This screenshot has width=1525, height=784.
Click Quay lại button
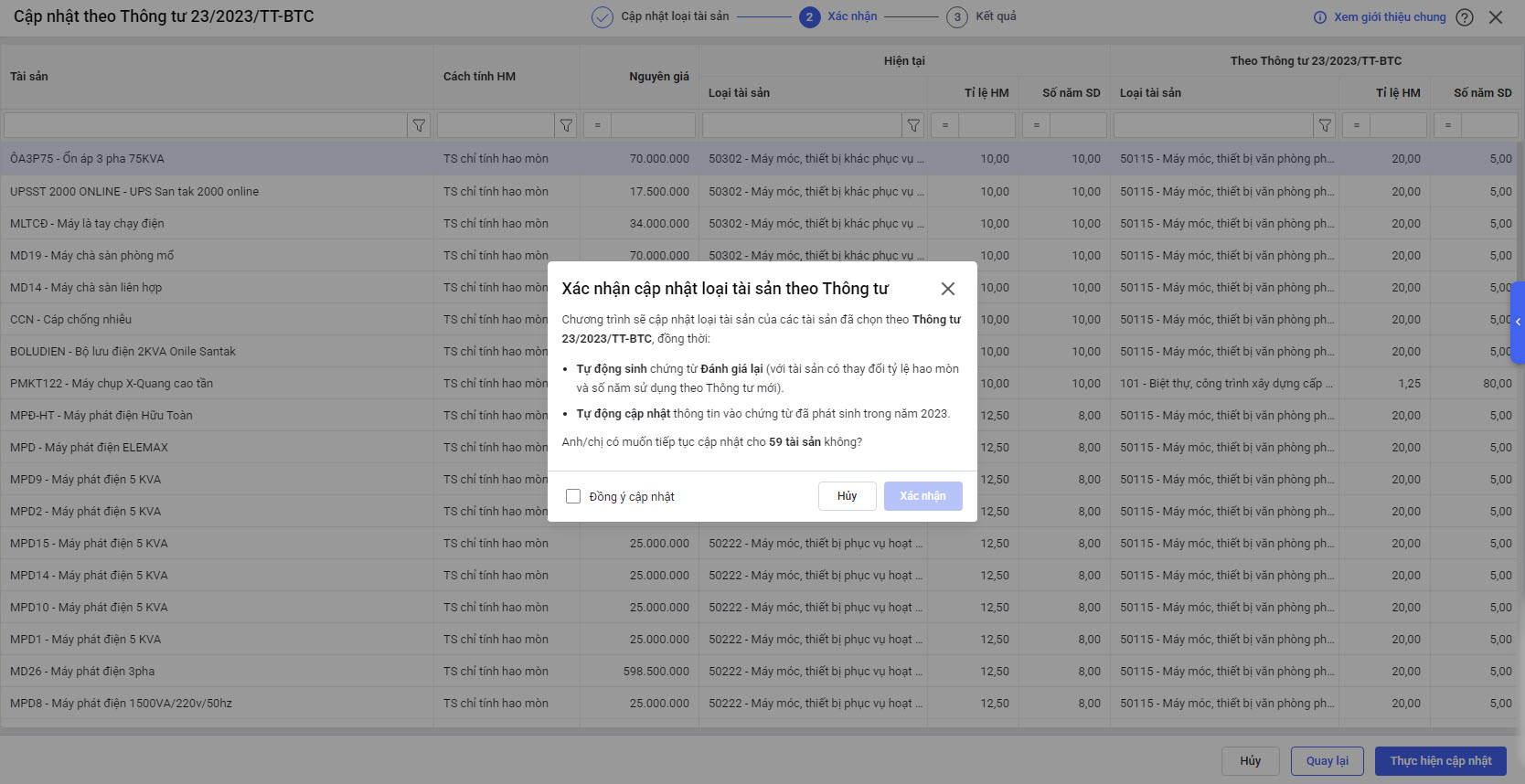pos(1327,761)
